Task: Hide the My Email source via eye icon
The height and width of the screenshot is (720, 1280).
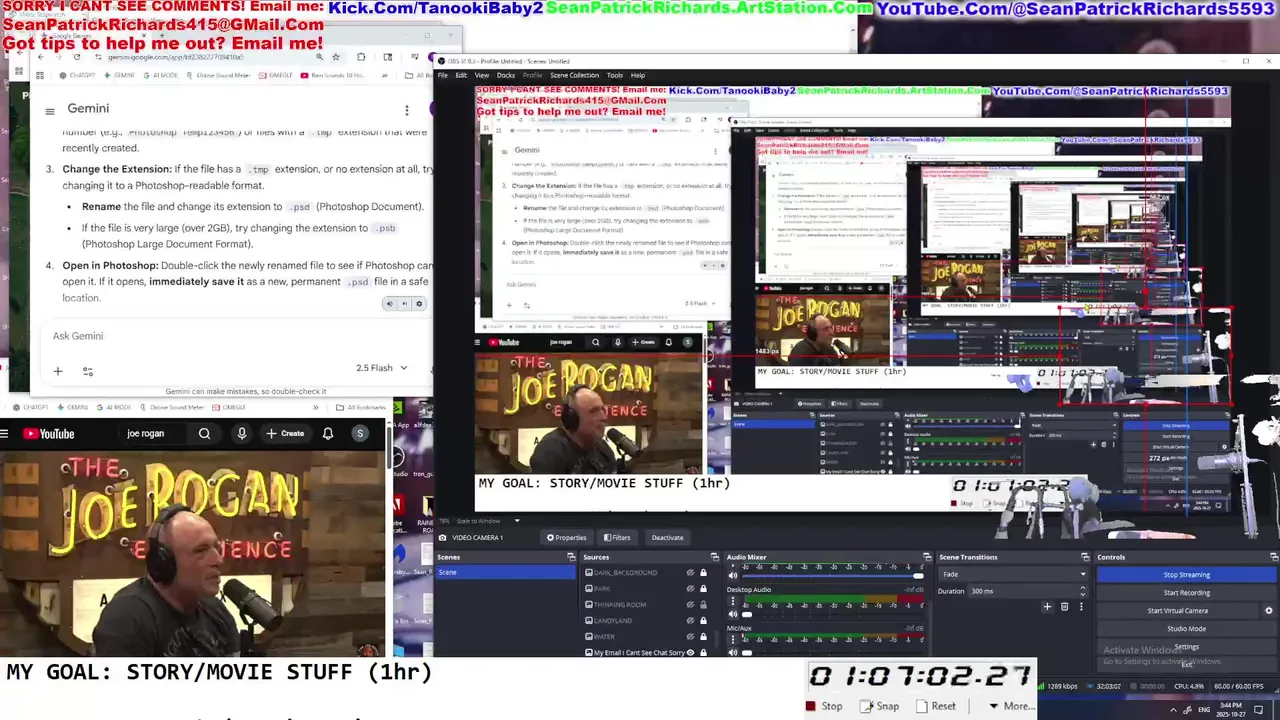Action: [x=690, y=653]
